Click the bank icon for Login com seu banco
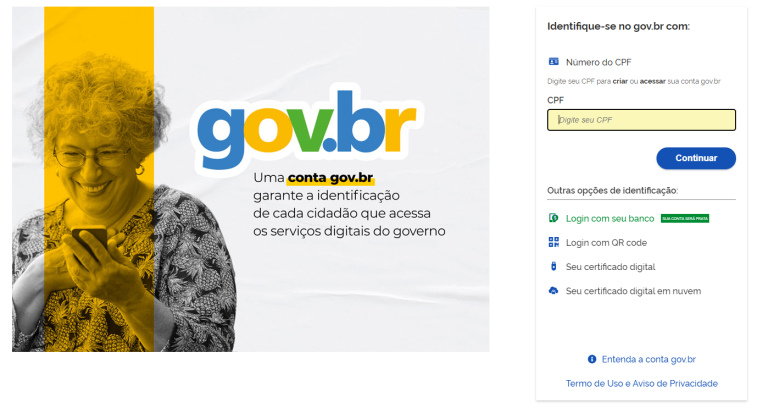 pos(553,218)
